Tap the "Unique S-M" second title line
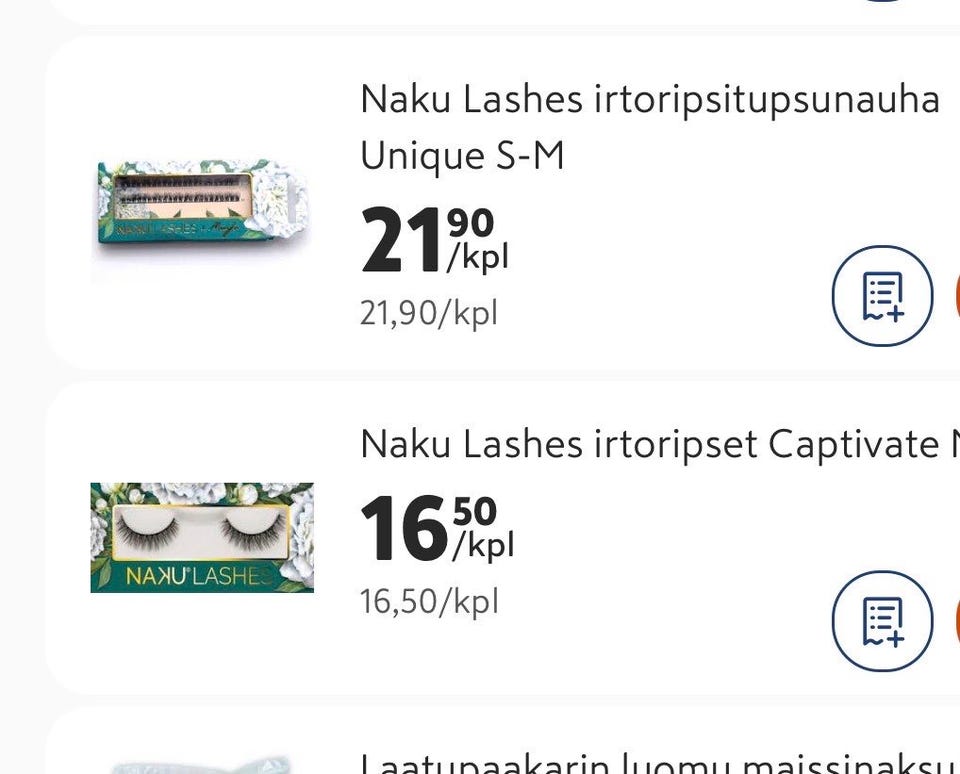 point(462,156)
